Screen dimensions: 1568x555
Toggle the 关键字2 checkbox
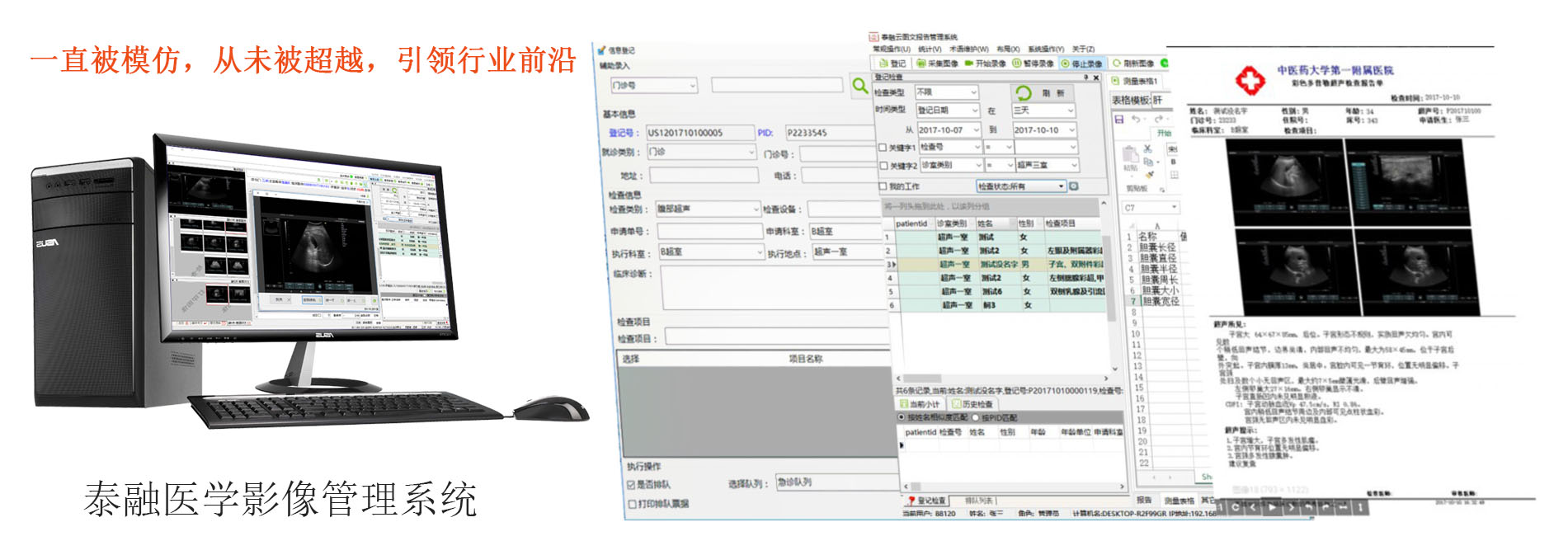883,166
